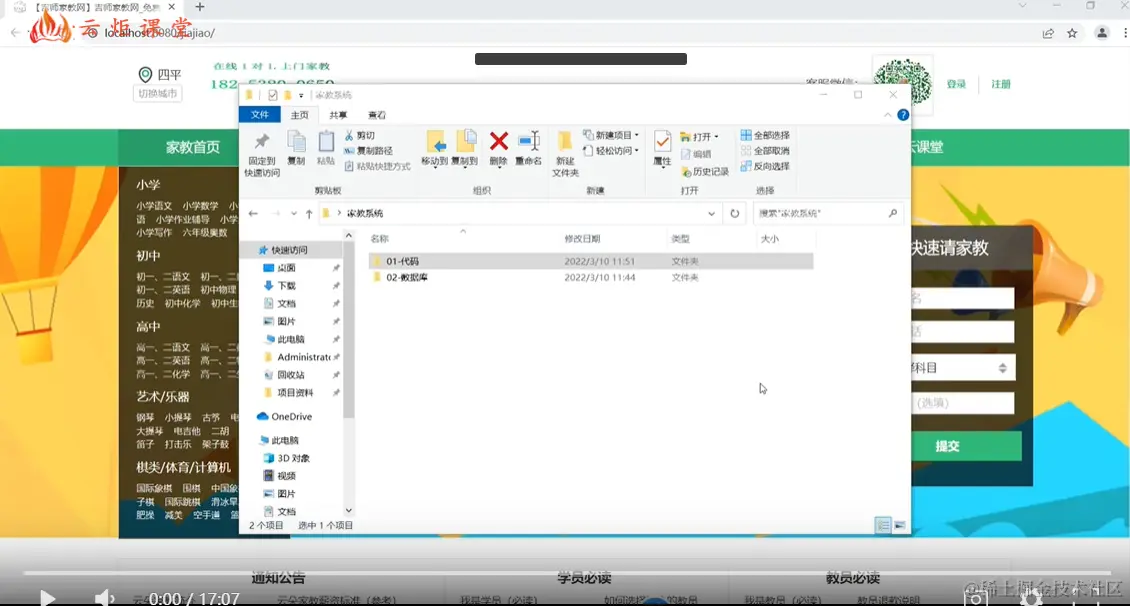Switch to the 共享 (Share) ribbon tab

(338, 115)
